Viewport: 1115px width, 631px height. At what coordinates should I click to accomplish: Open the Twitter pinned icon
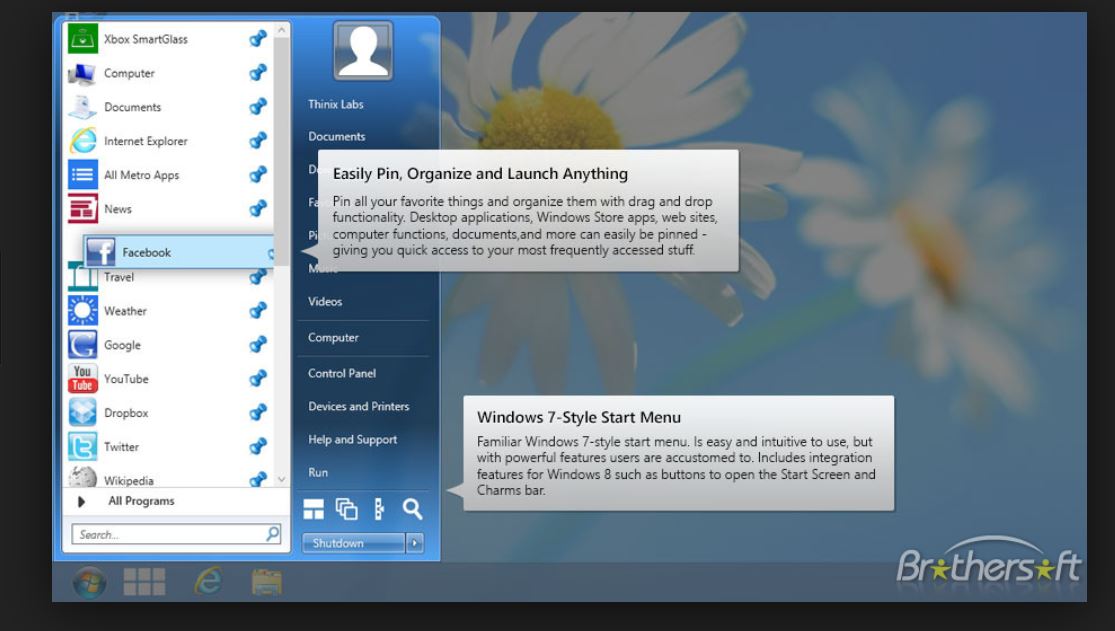click(x=82, y=447)
